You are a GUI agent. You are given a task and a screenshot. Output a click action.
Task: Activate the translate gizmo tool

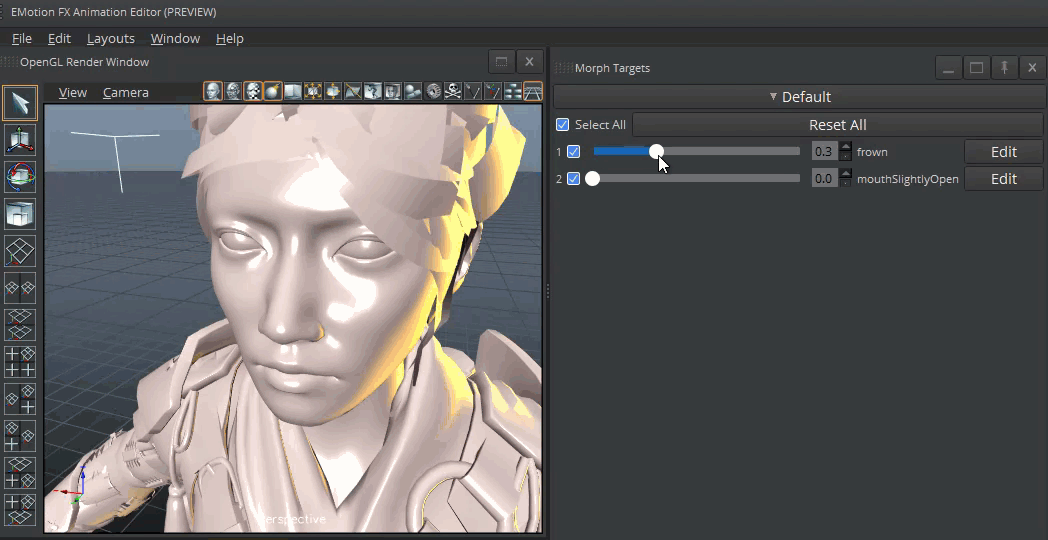(x=20, y=139)
